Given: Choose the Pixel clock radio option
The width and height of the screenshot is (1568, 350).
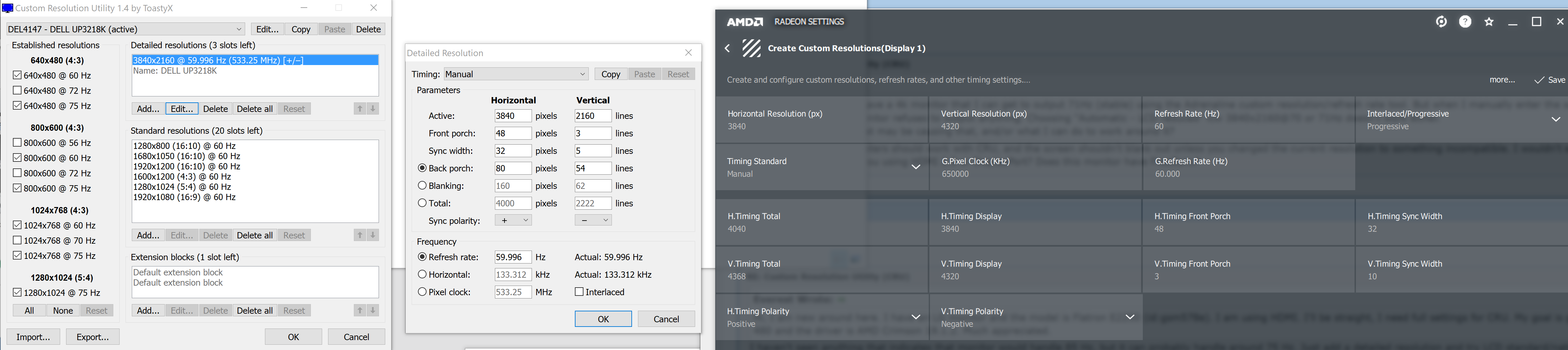Looking at the screenshot, I should tap(422, 292).
